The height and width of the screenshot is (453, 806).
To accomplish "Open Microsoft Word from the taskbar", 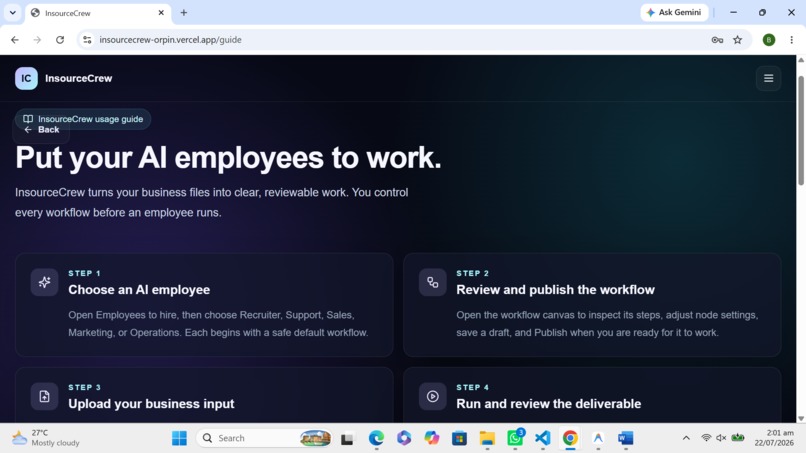I will [626, 438].
